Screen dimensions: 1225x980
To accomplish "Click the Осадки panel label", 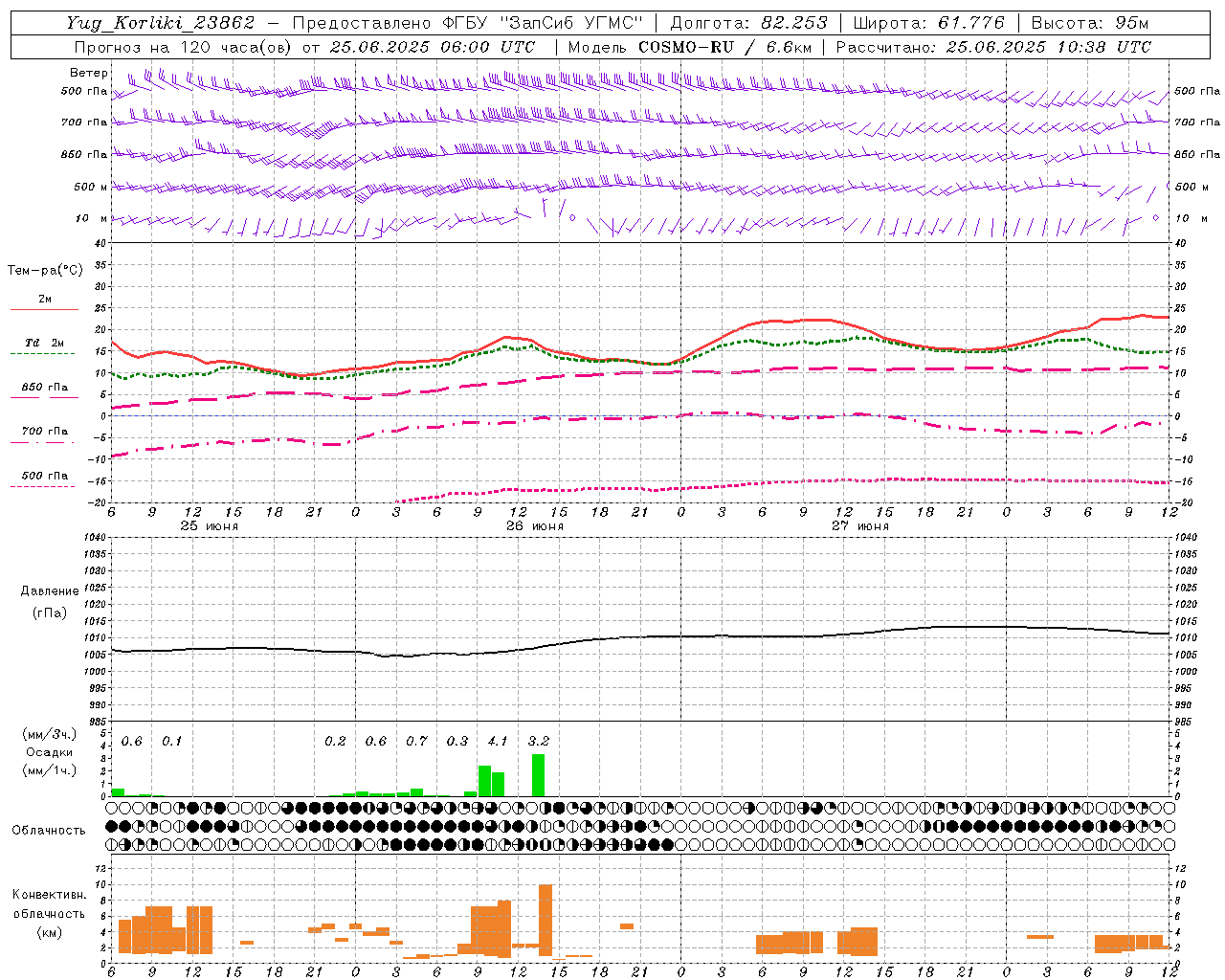I will [x=50, y=752].
